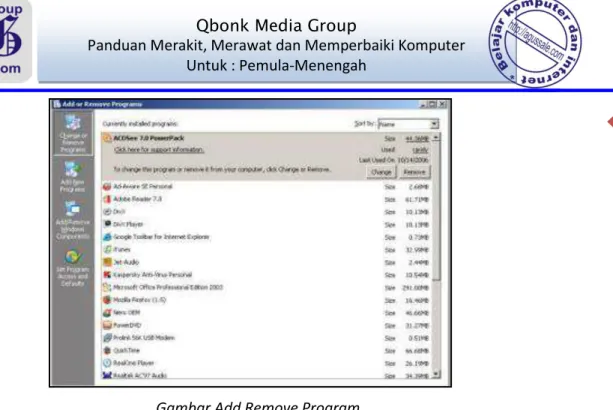Open Add New Programs sidebar icon
This screenshot has height=410, width=613.
pyautogui.click(x=72, y=177)
